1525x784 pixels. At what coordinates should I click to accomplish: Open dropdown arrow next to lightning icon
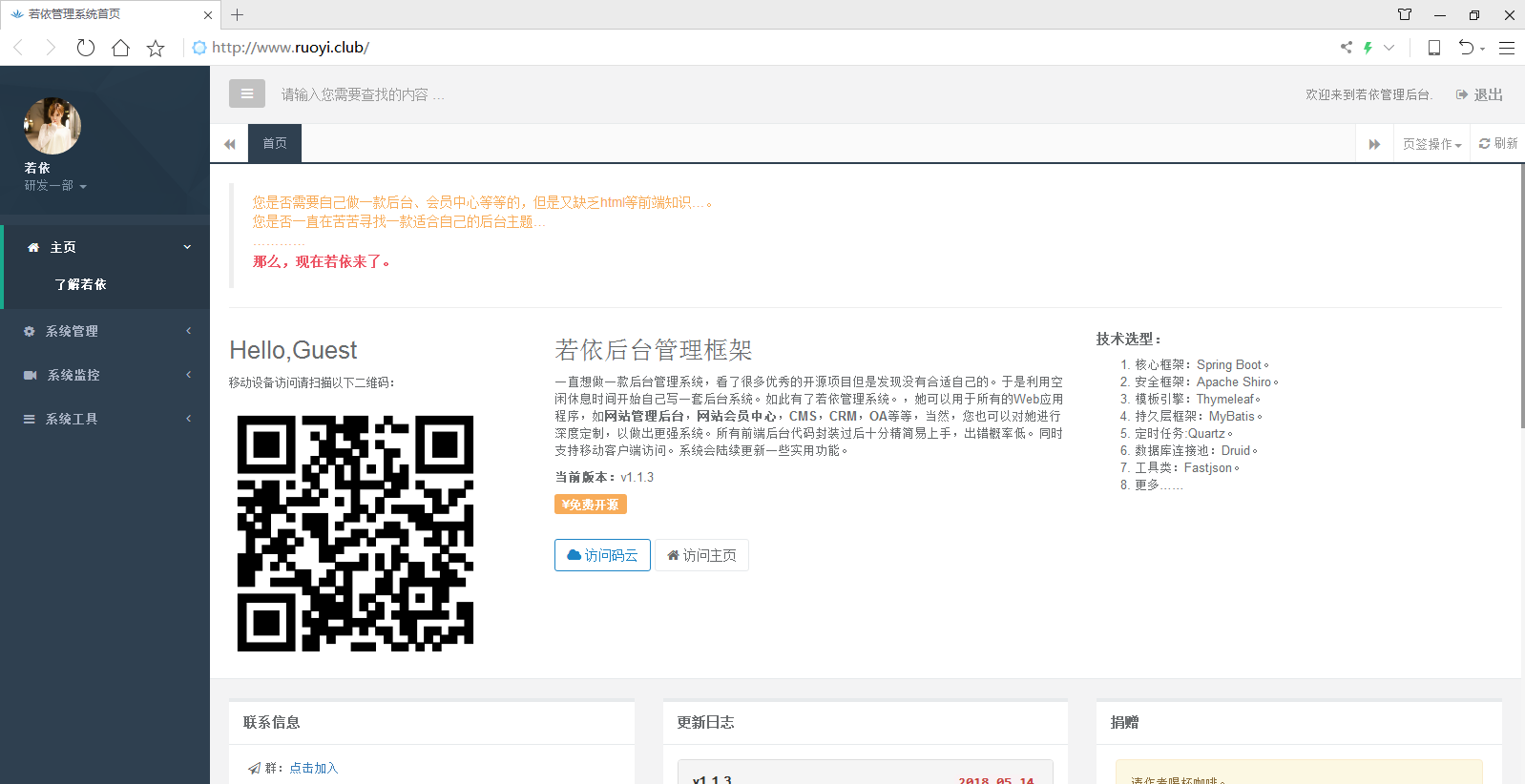tap(1389, 48)
